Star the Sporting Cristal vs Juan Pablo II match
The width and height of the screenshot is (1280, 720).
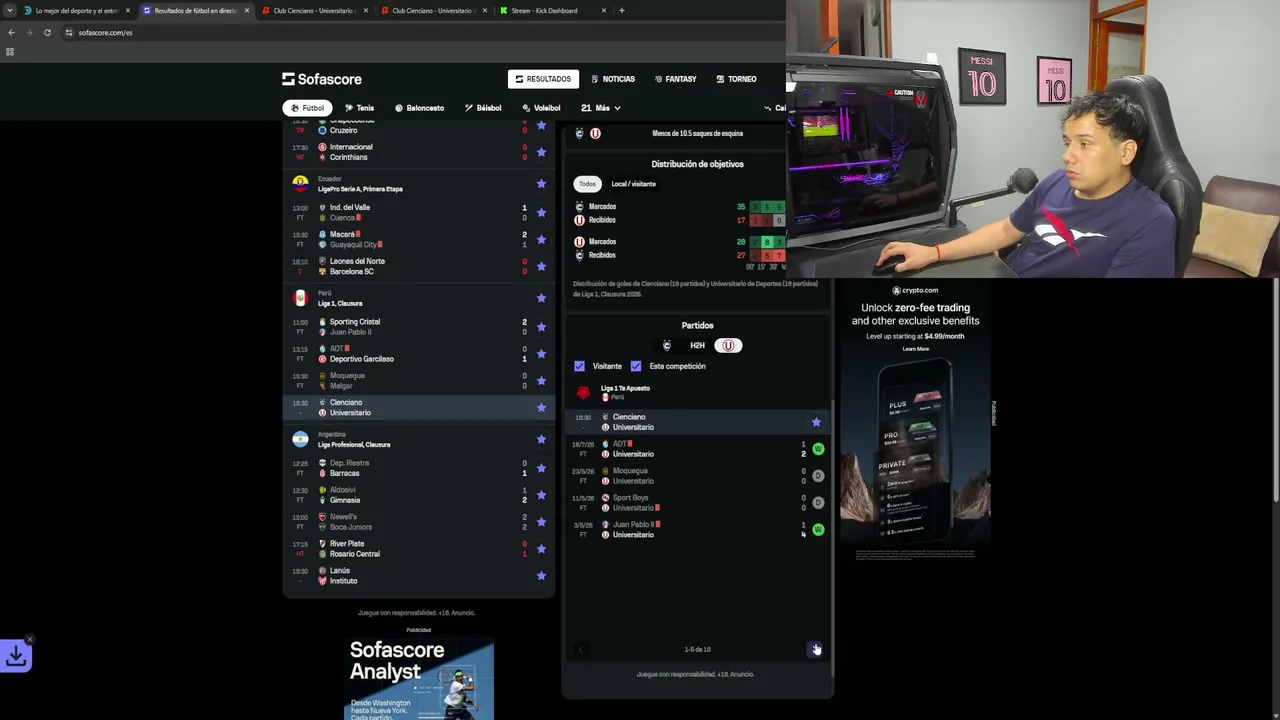pyautogui.click(x=541, y=327)
